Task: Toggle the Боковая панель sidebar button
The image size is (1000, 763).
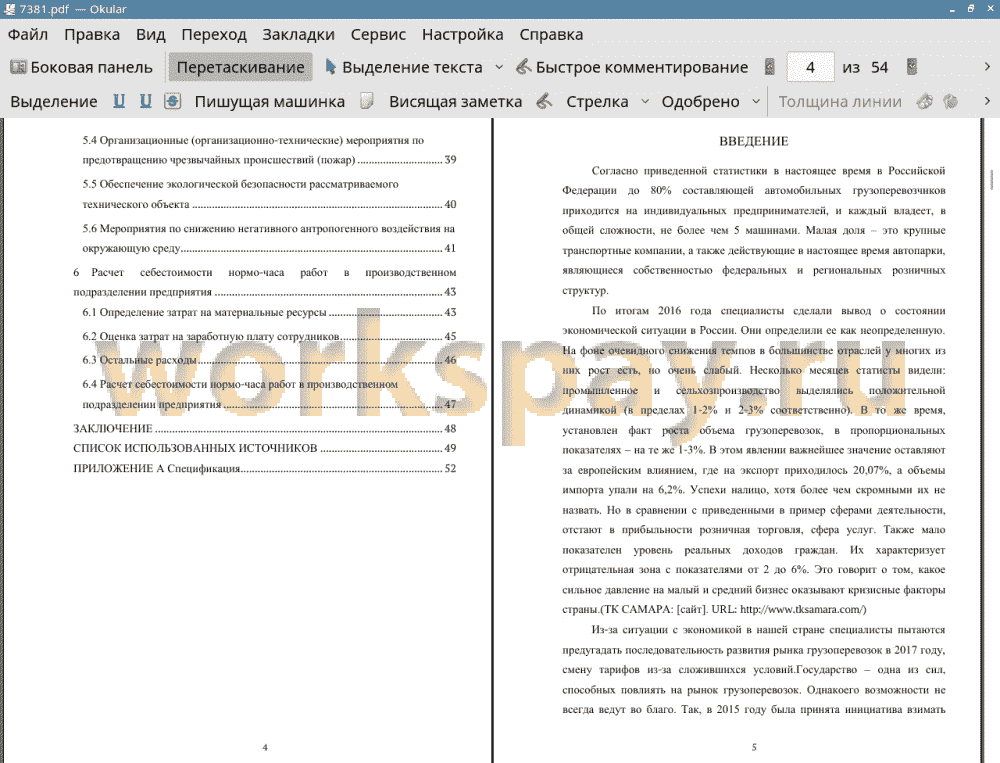Action: (x=81, y=67)
